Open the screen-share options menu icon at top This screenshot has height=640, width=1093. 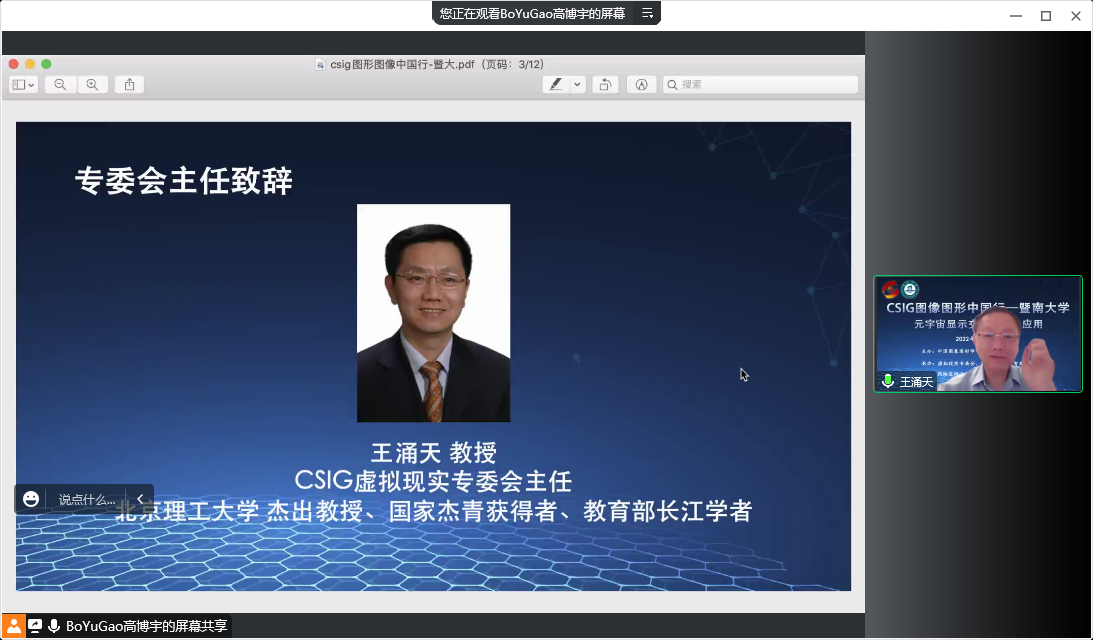click(648, 13)
